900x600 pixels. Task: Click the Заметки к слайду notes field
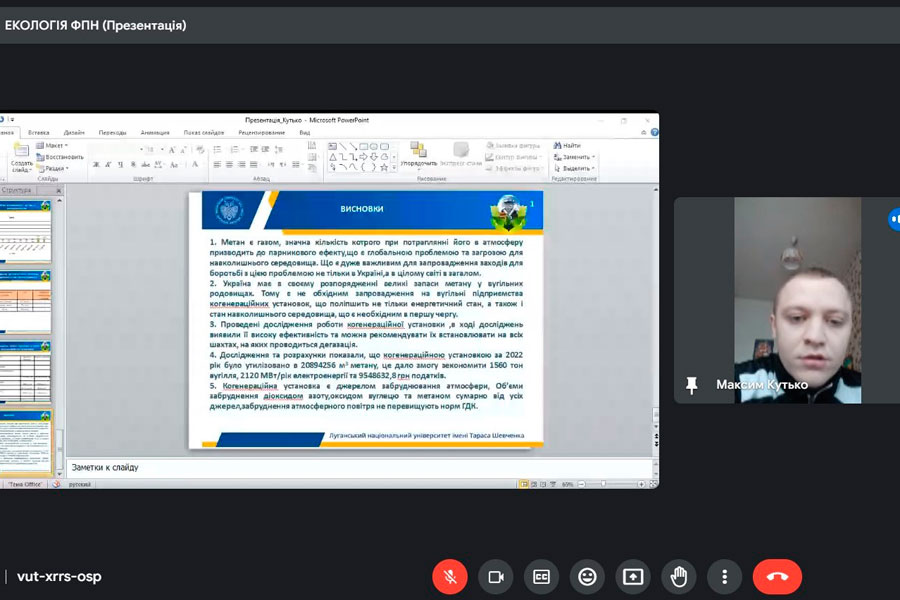click(x=300, y=467)
